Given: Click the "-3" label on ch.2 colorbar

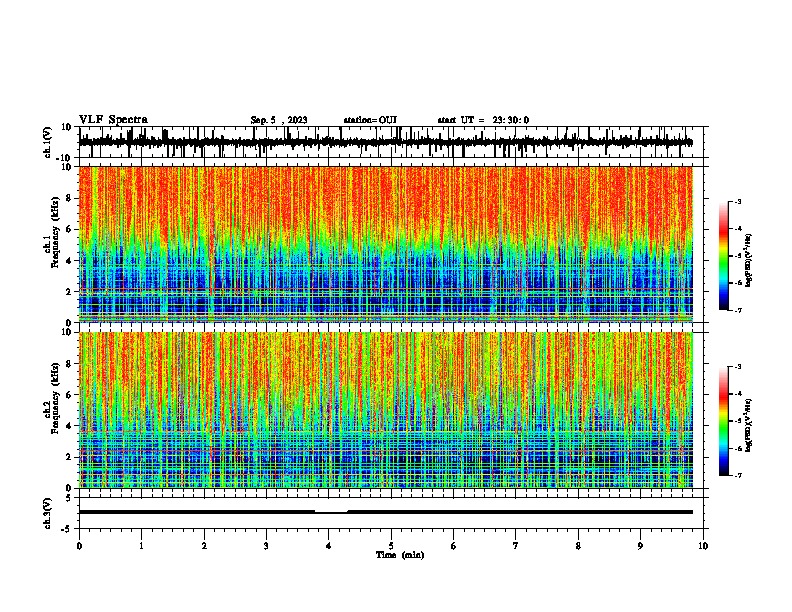Looking at the screenshot, I should point(737,367).
